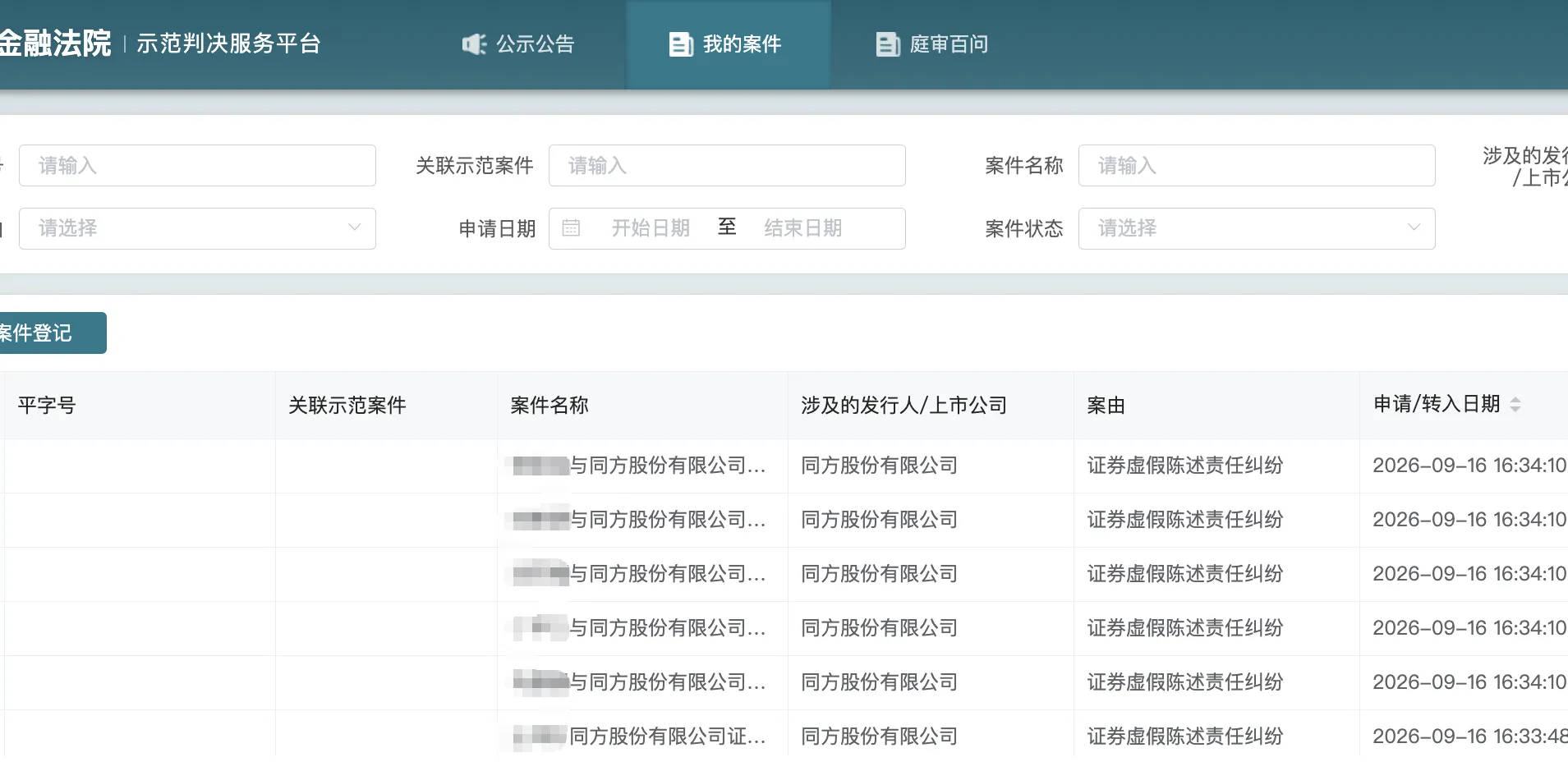Click the document icon beside 我的案件
The width and height of the screenshot is (1568, 771).
click(681, 44)
